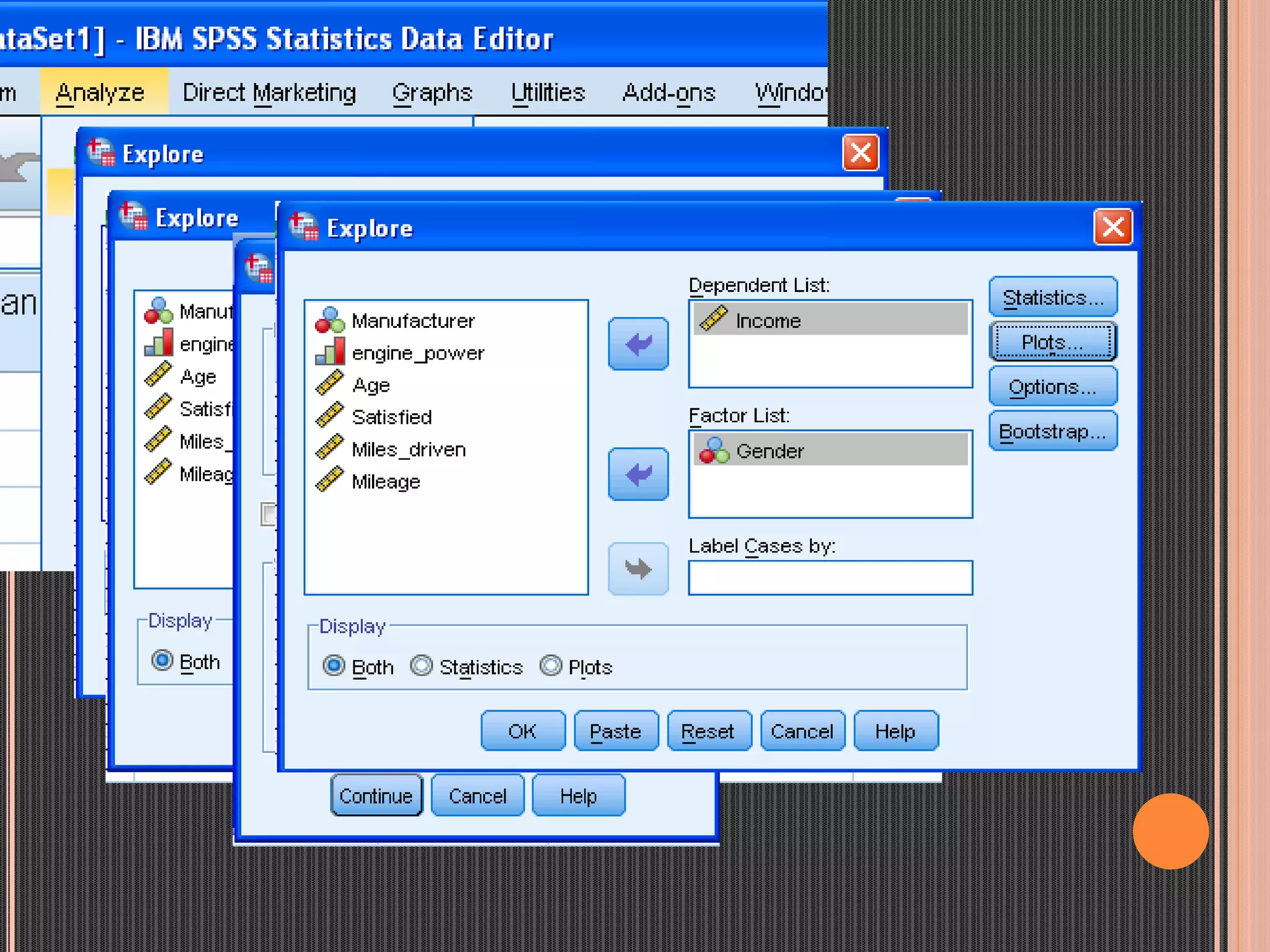Open the Plots... sub-dialog button
1270x952 pixels.
point(1052,342)
